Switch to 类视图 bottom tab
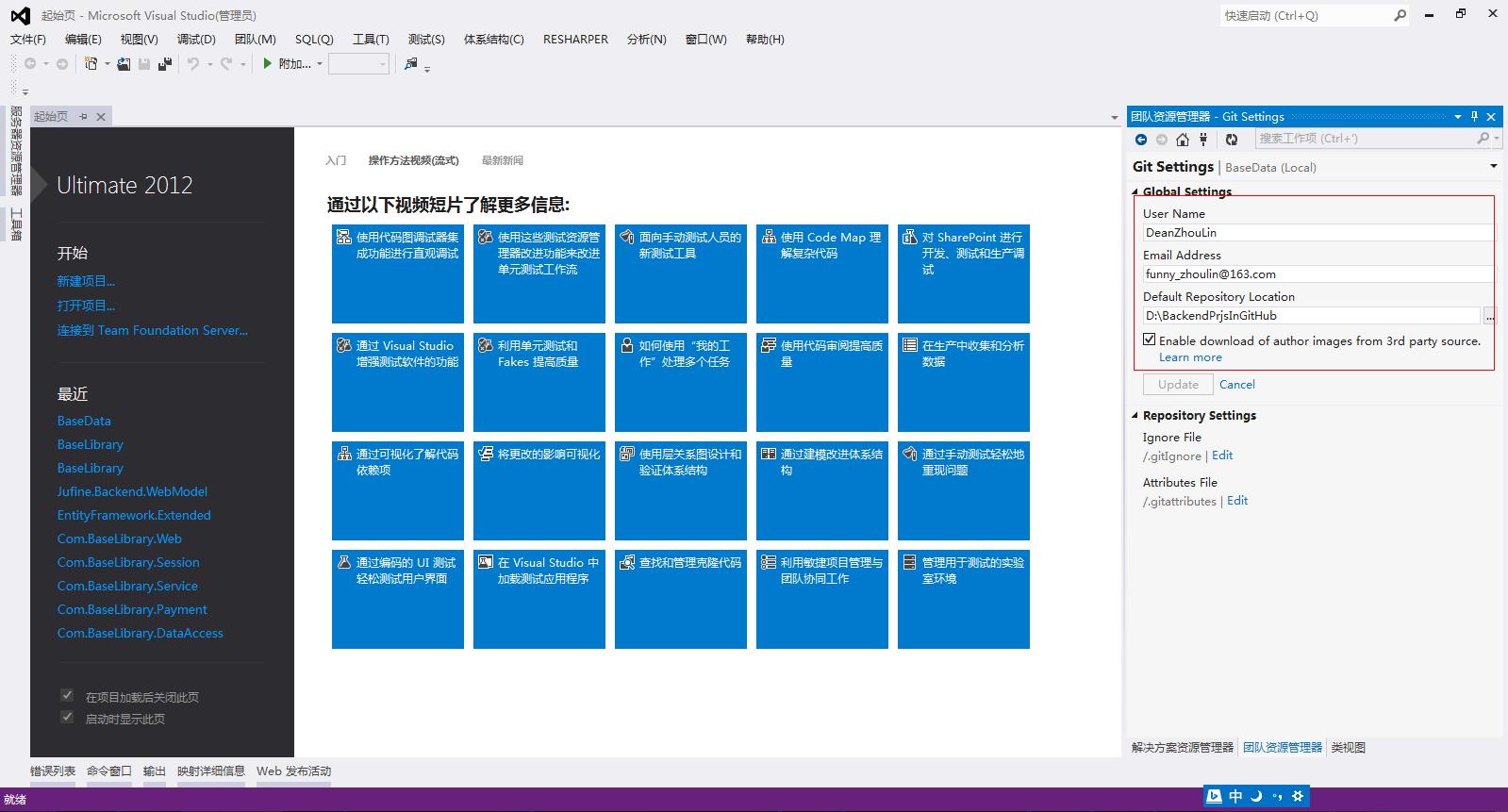 [x=1348, y=747]
